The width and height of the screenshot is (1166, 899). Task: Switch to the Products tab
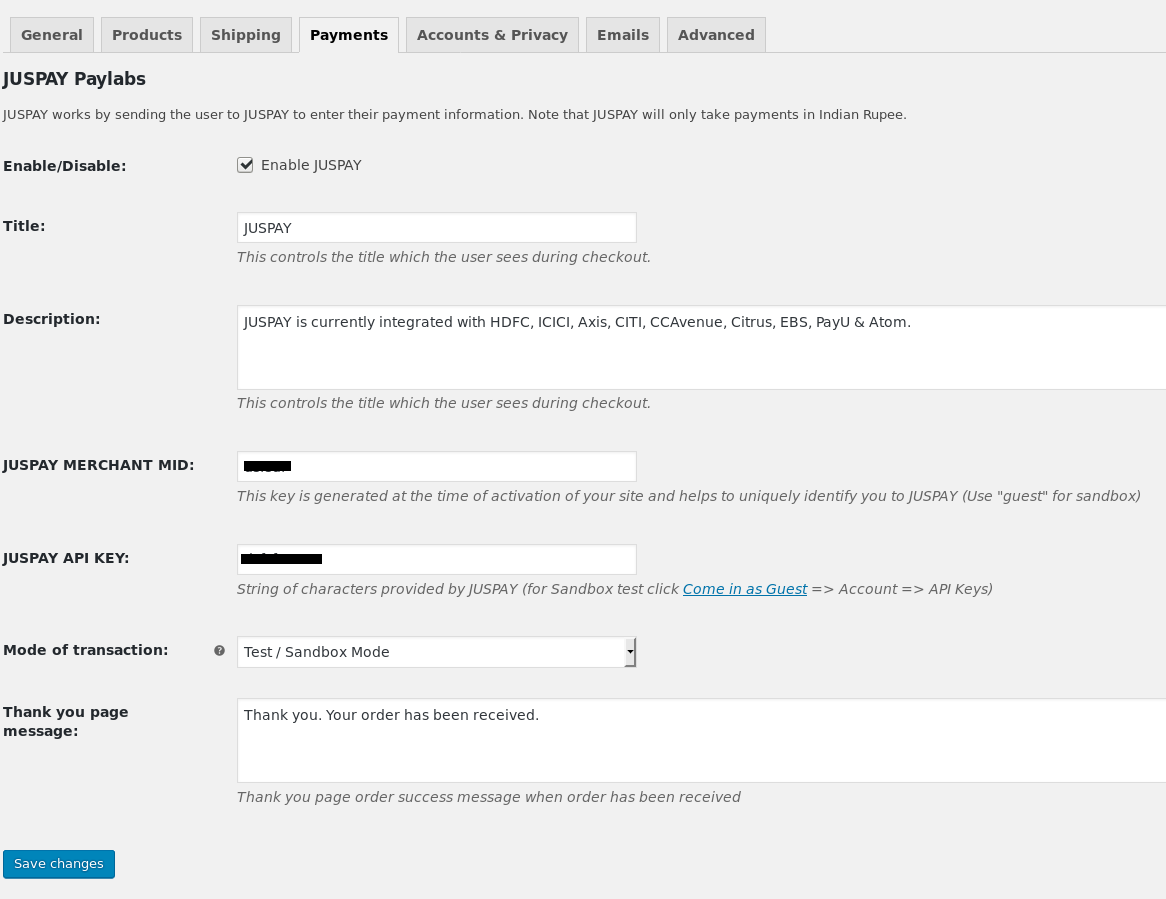coord(146,35)
